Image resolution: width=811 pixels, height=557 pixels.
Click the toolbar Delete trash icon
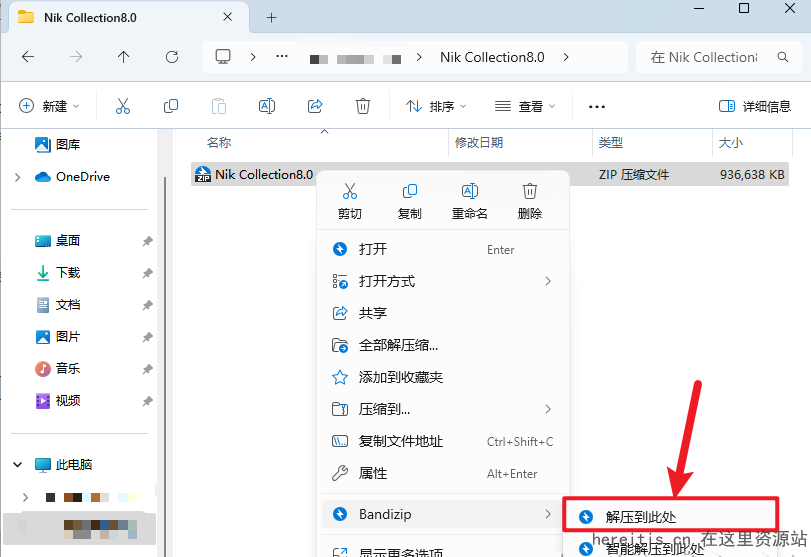coord(363,106)
